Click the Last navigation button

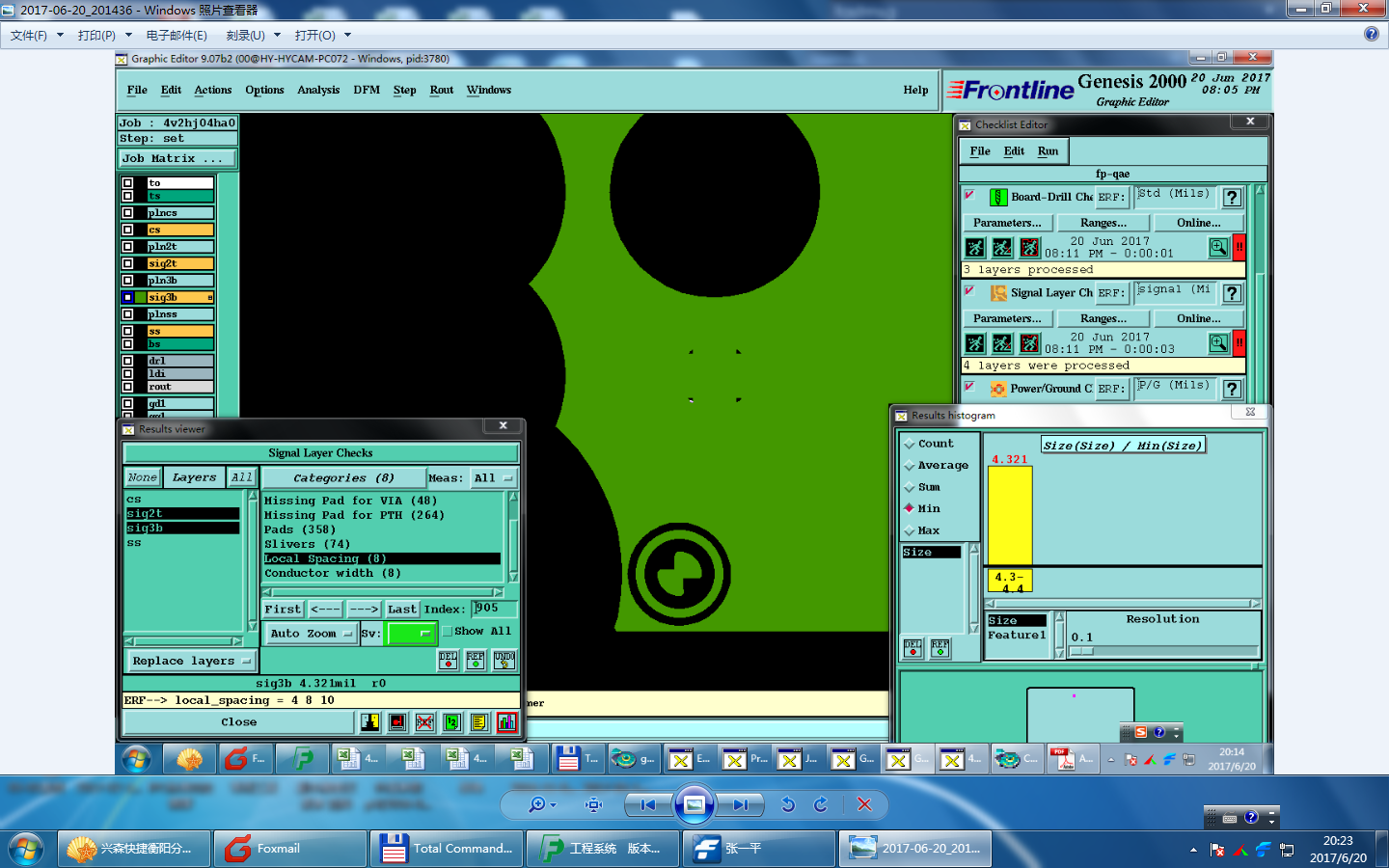402,610
